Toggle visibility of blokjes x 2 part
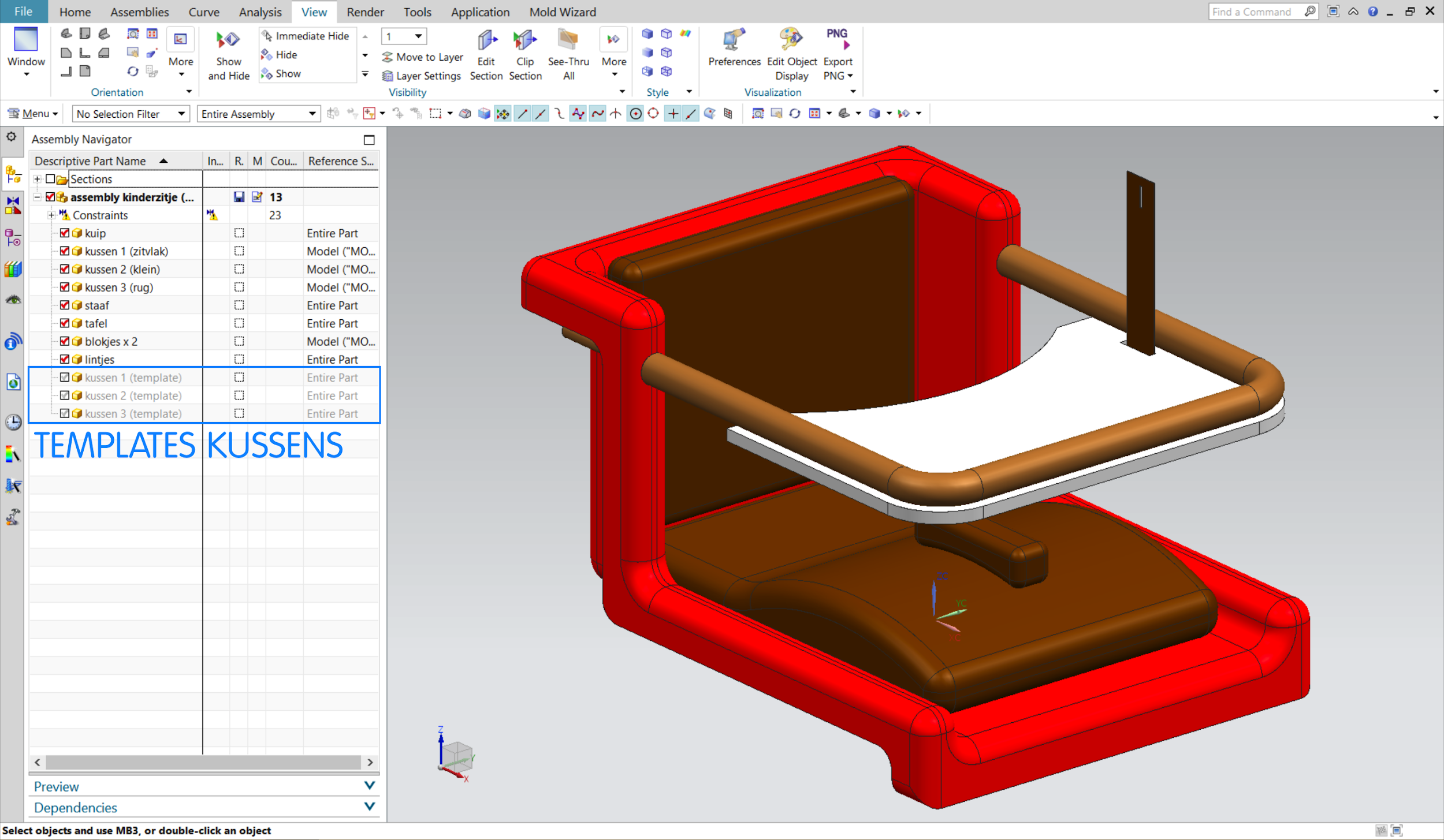Screen dimensions: 1444x840 click(x=63, y=341)
